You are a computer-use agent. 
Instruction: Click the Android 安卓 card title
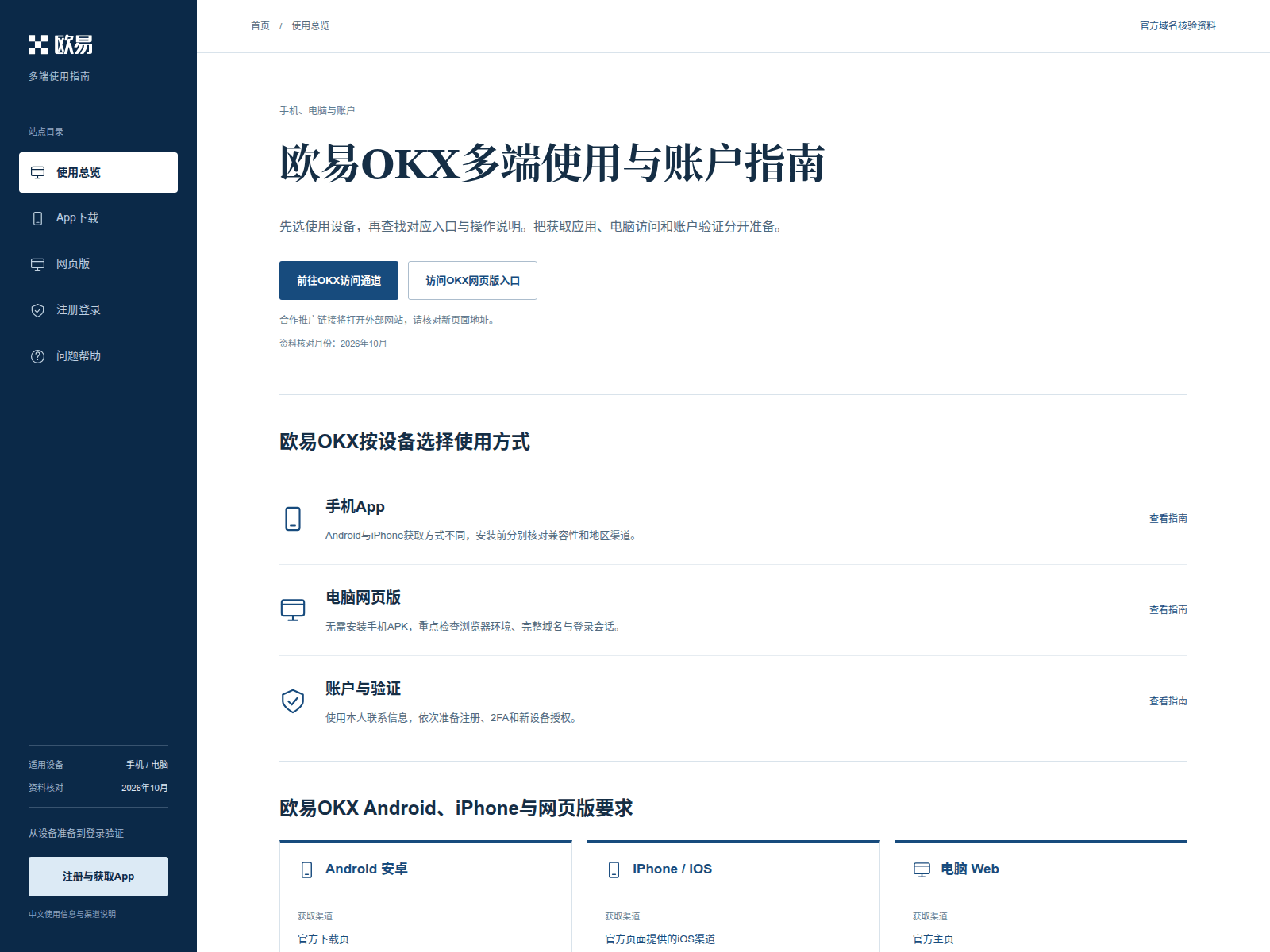click(x=367, y=869)
